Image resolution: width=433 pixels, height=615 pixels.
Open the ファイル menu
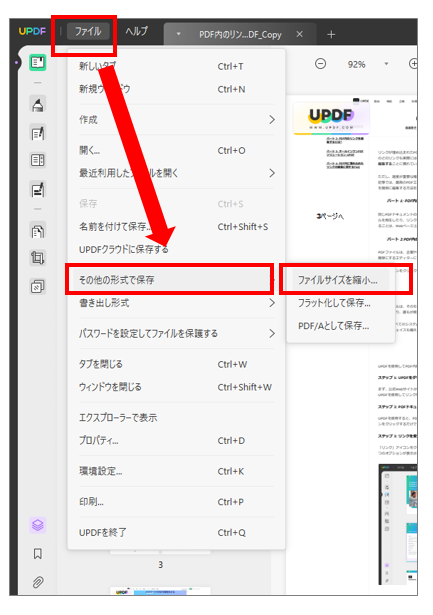(88, 31)
